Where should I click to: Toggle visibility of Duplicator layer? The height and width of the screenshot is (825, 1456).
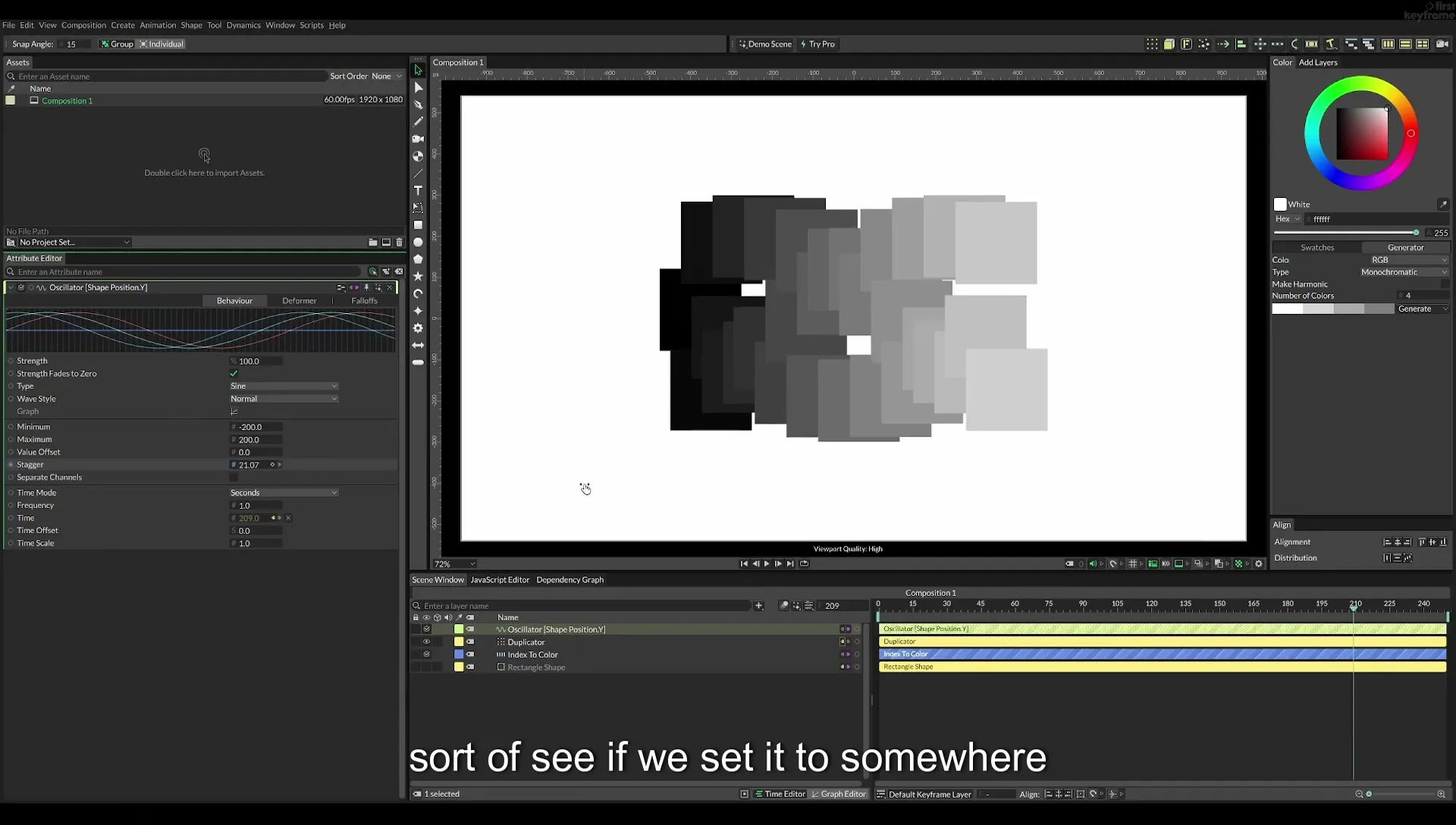click(x=426, y=641)
